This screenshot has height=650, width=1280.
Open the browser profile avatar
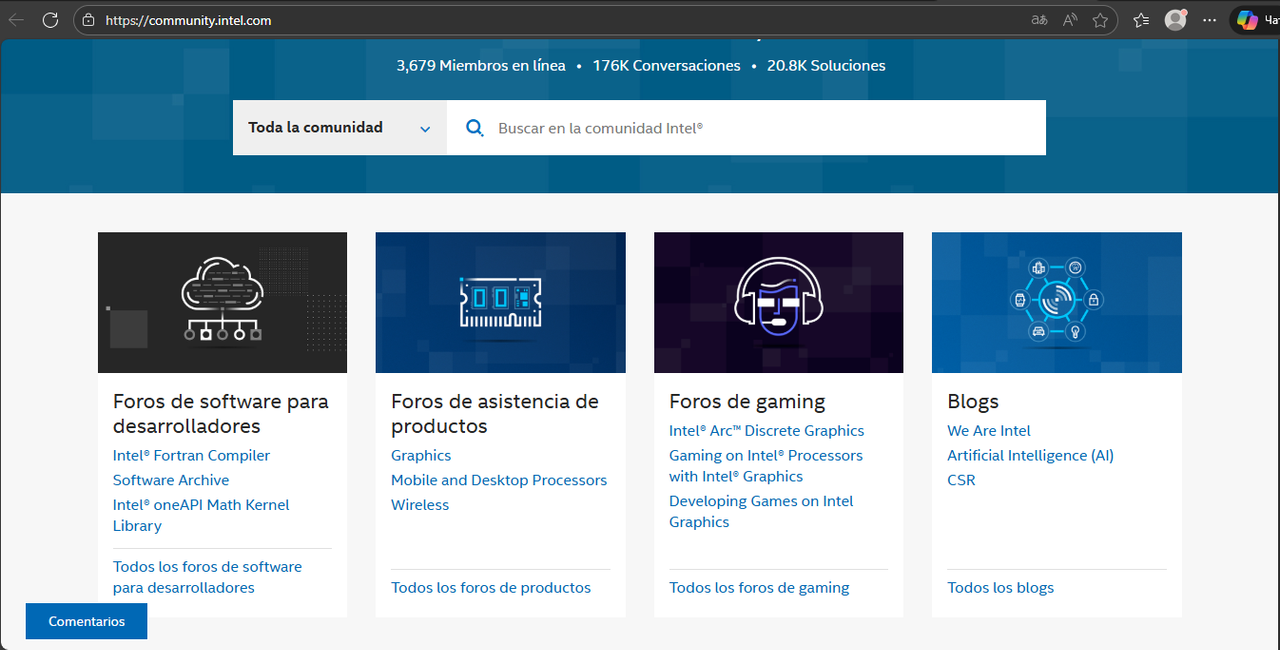coord(1176,20)
